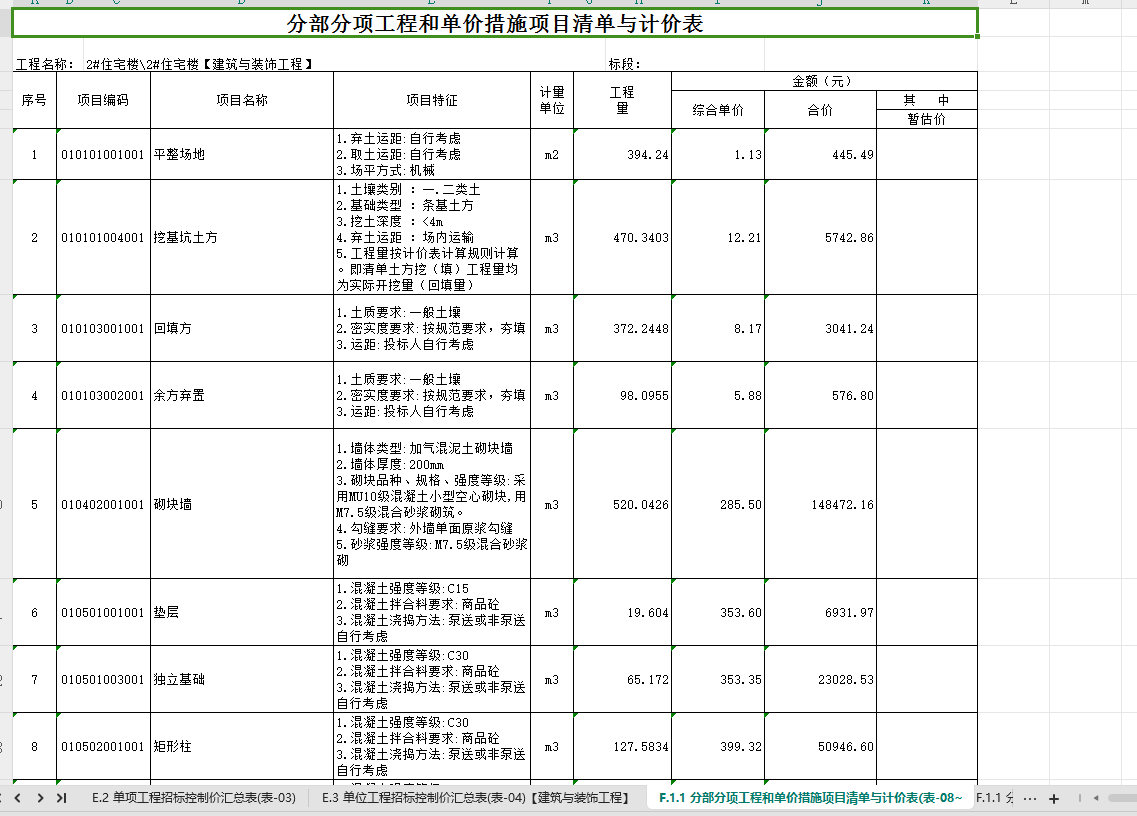The image size is (1137, 816).
Task: Open the E.3 单位工程招标控制价汇总表 tab
Action: point(475,798)
